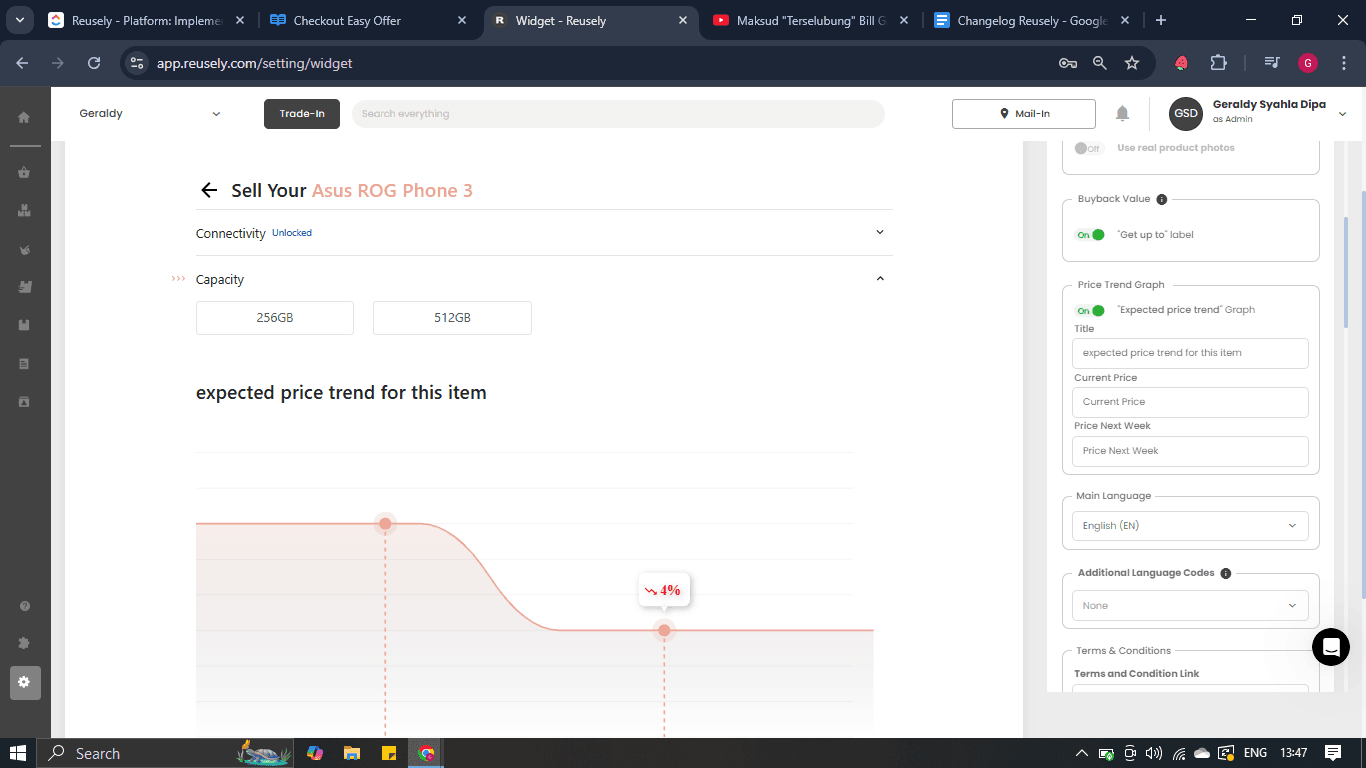Image resolution: width=1366 pixels, height=768 pixels.
Task: Switch to the Reusely - Platform tab
Action: (147, 20)
